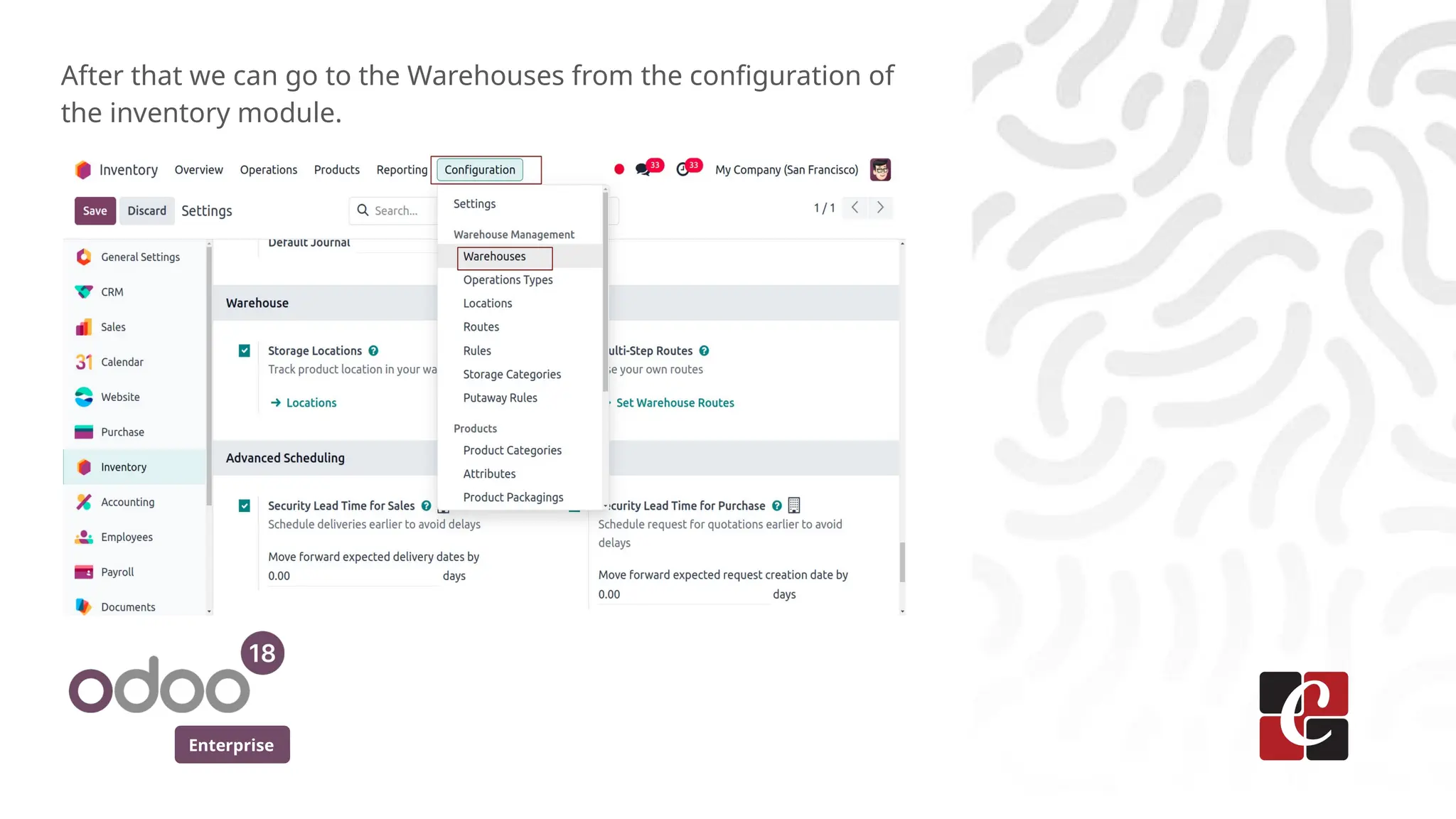Viewport: 1456px width, 819px height.
Task: Open help for Security Lead Time for Purchase
Action: pyautogui.click(x=777, y=505)
